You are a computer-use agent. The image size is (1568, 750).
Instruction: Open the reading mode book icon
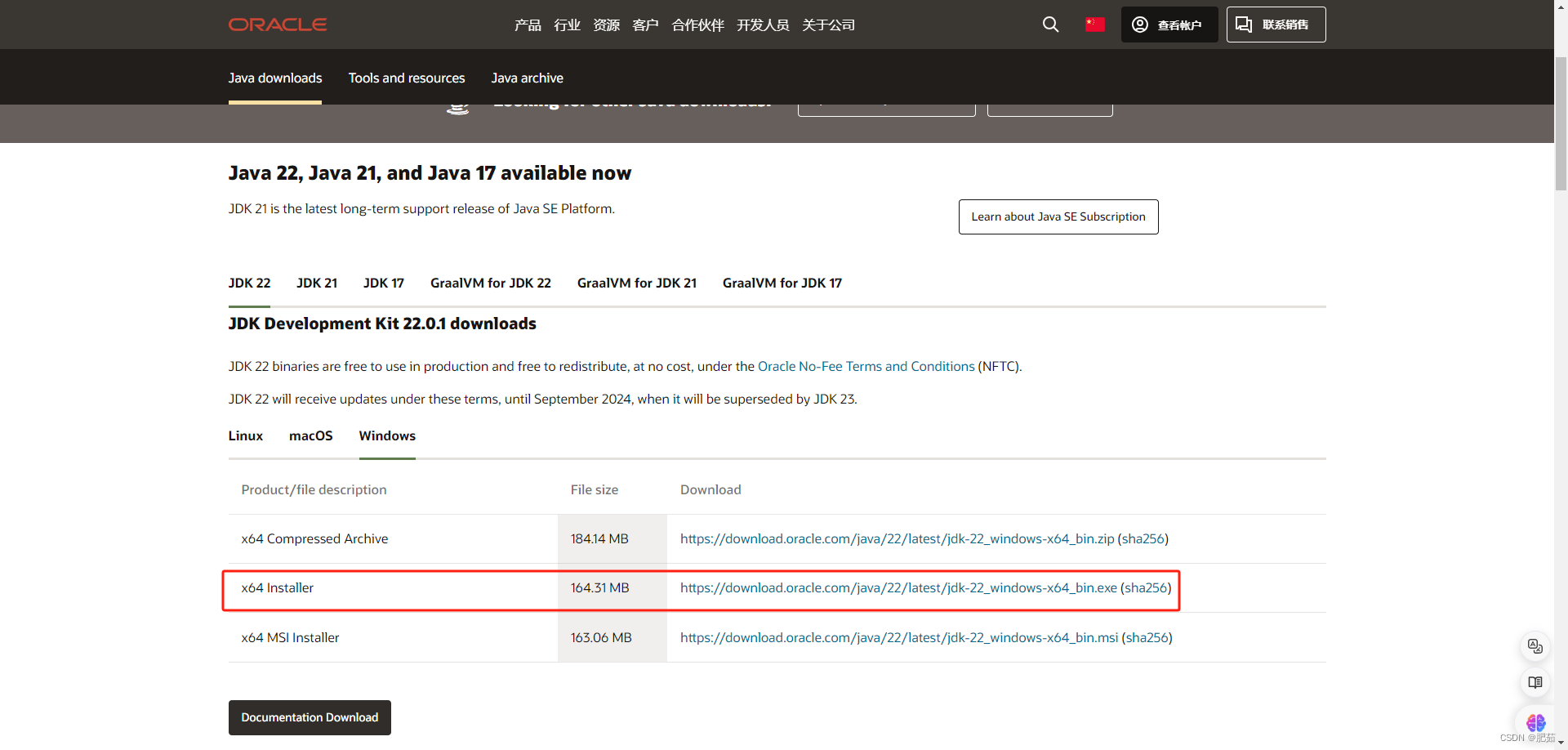click(1535, 683)
